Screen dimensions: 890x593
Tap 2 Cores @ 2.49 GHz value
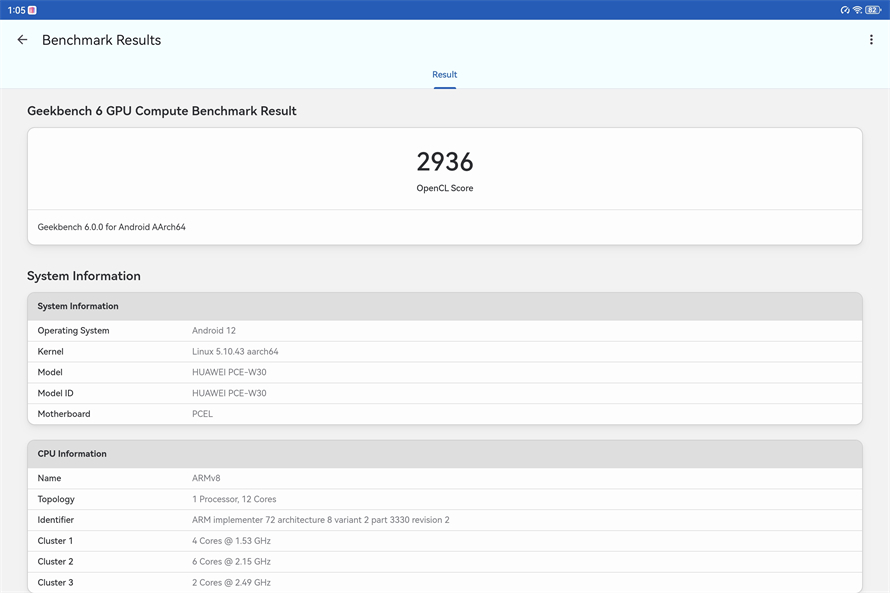pyautogui.click(x=231, y=583)
